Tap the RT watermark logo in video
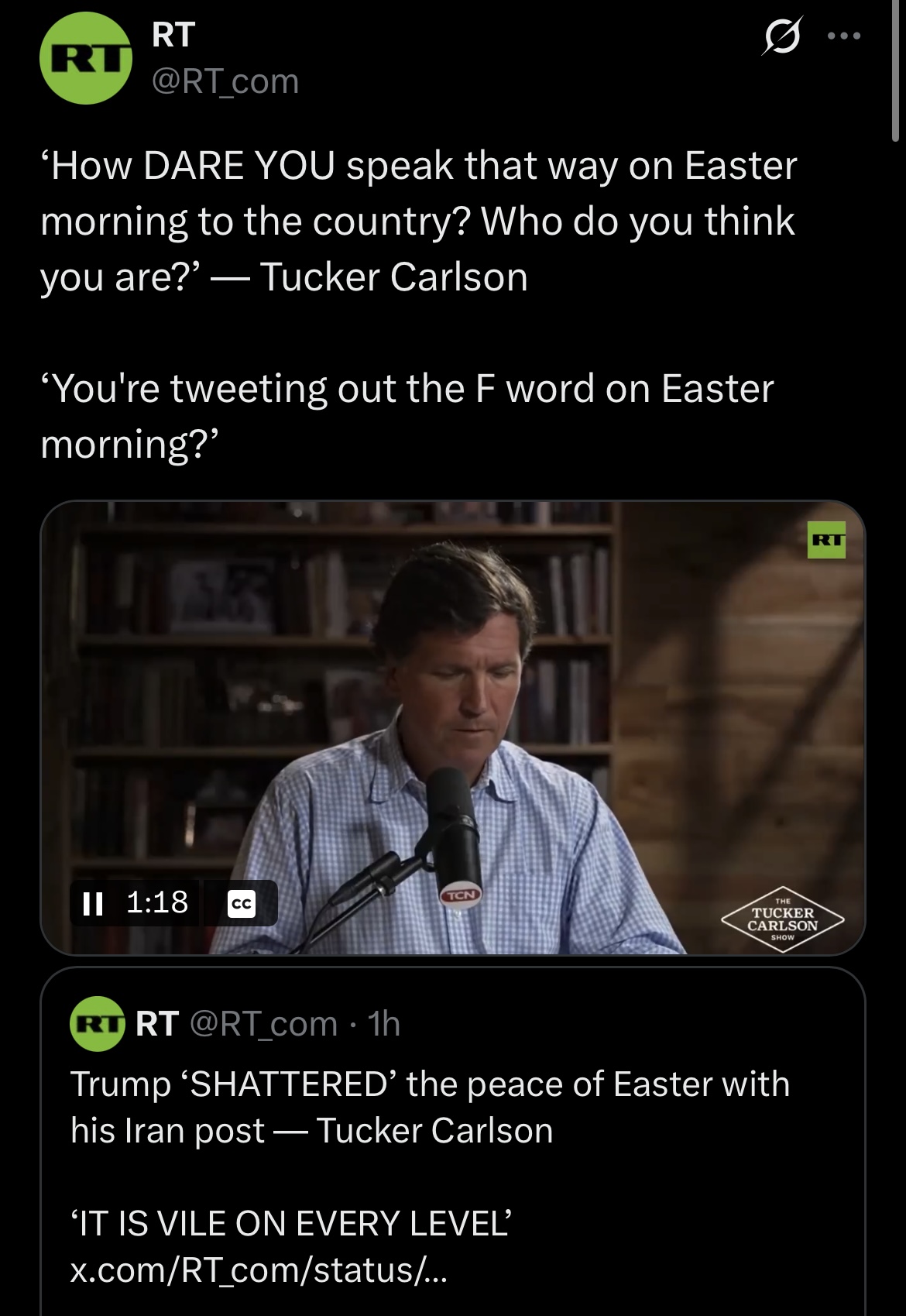Viewport: 906px width, 1316px height. coord(827,540)
